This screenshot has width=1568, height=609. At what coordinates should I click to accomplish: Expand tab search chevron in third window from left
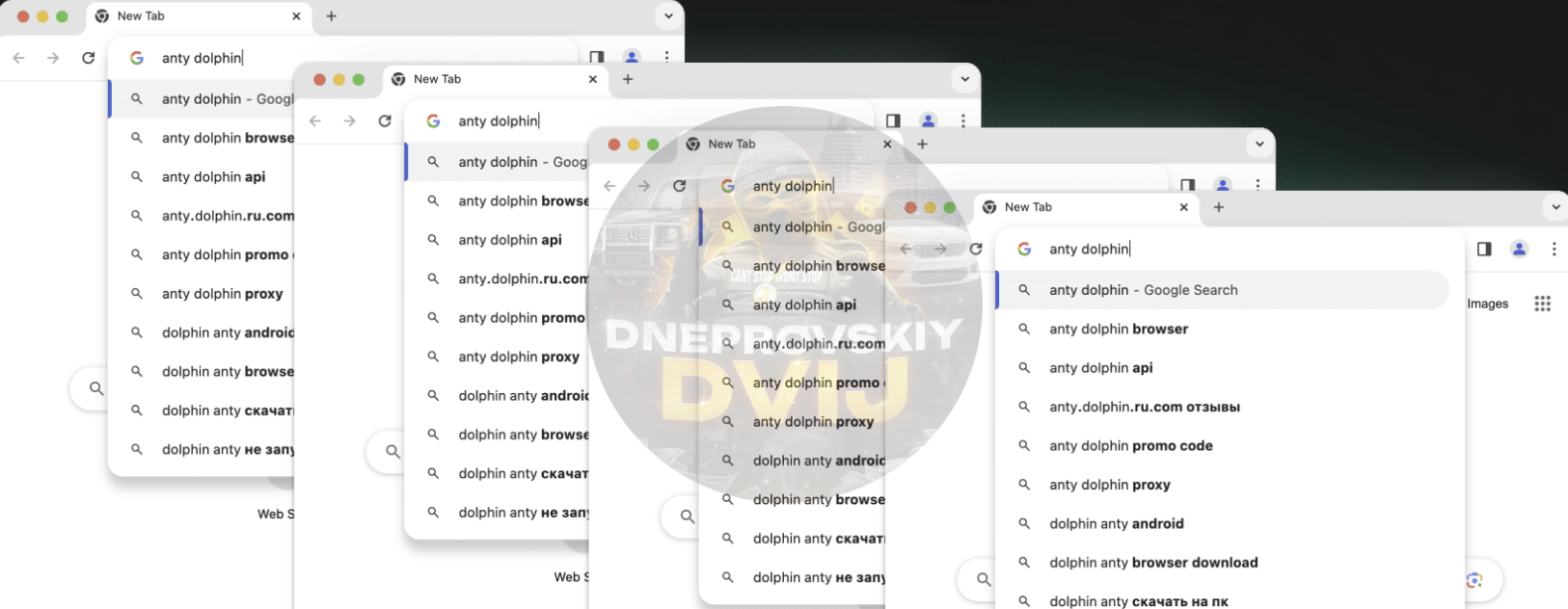pyautogui.click(x=1259, y=144)
